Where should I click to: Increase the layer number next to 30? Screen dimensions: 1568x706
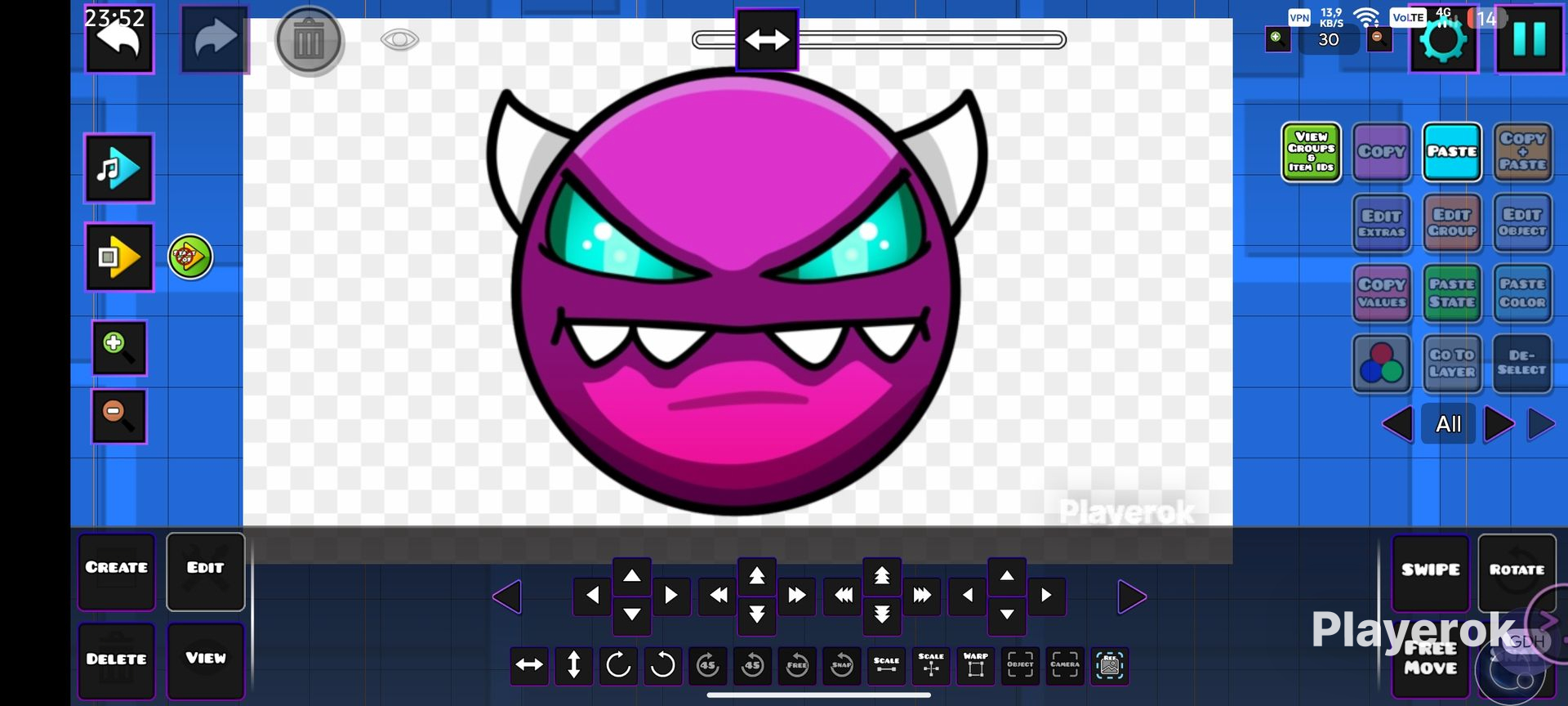(x=1277, y=38)
